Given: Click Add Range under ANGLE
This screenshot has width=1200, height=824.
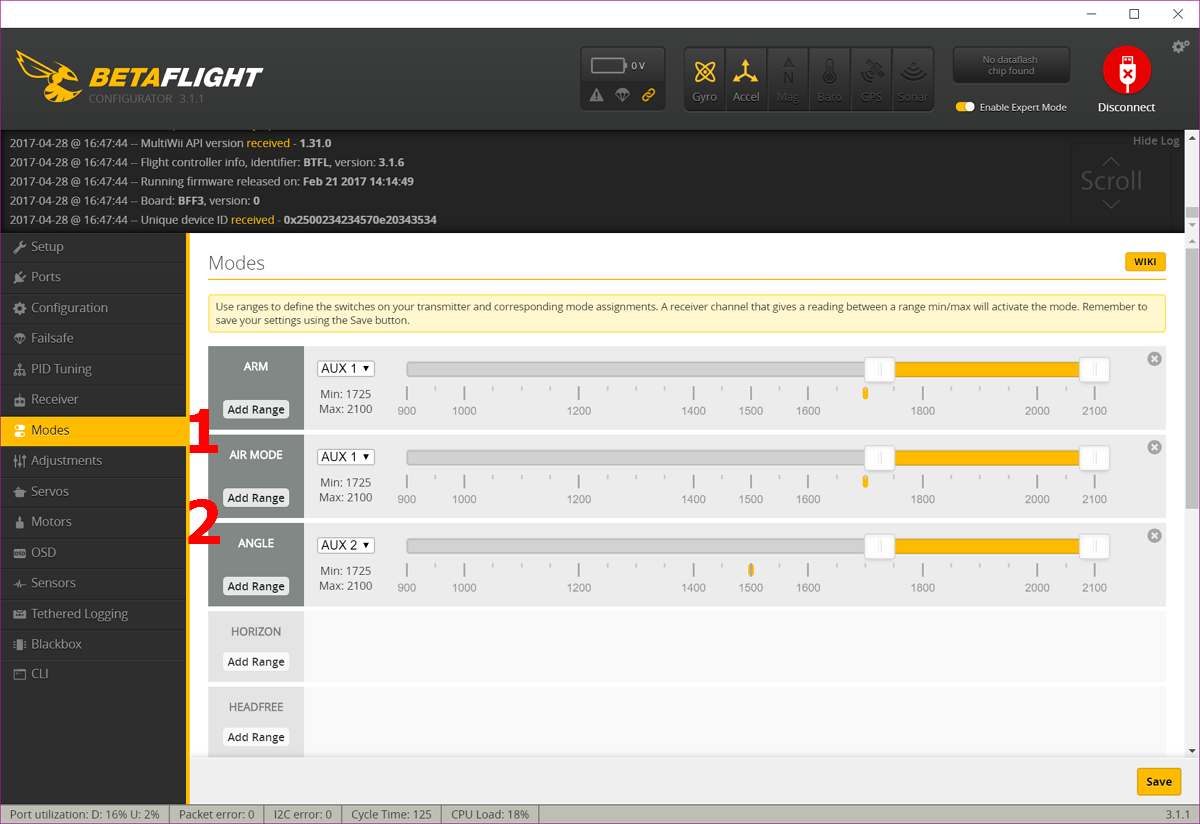Looking at the screenshot, I should tap(256, 587).
